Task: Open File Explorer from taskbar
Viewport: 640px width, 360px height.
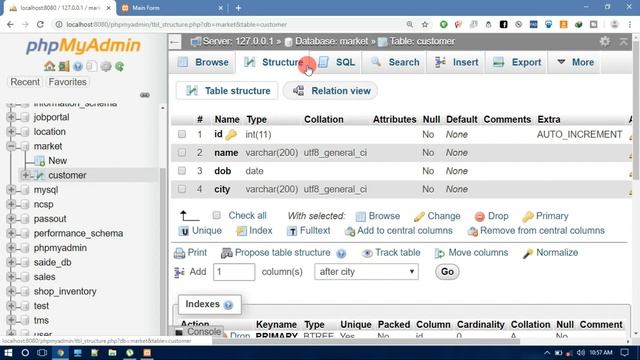Action: [x=112, y=353]
